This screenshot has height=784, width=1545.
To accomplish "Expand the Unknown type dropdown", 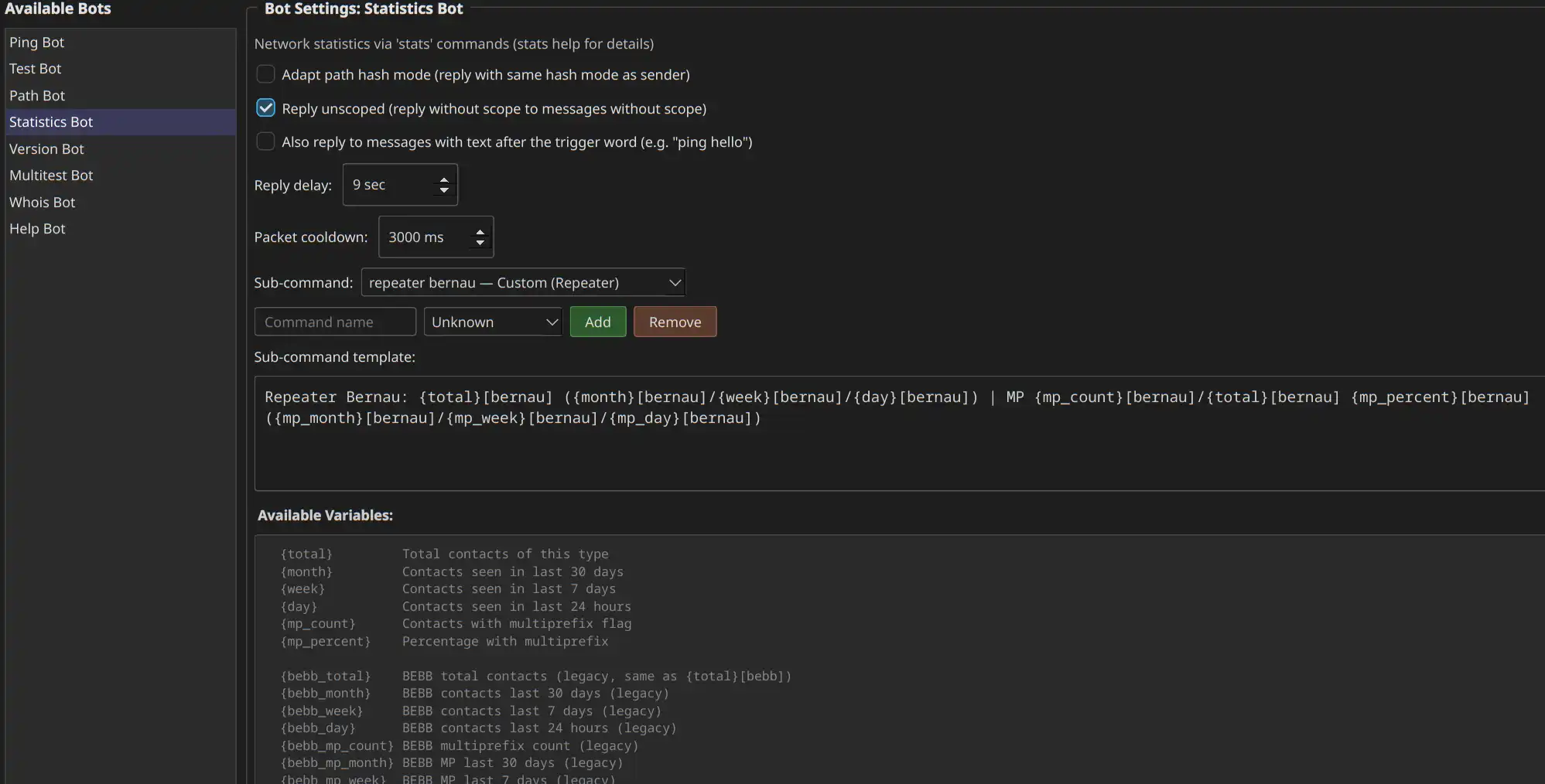I will pyautogui.click(x=493, y=322).
